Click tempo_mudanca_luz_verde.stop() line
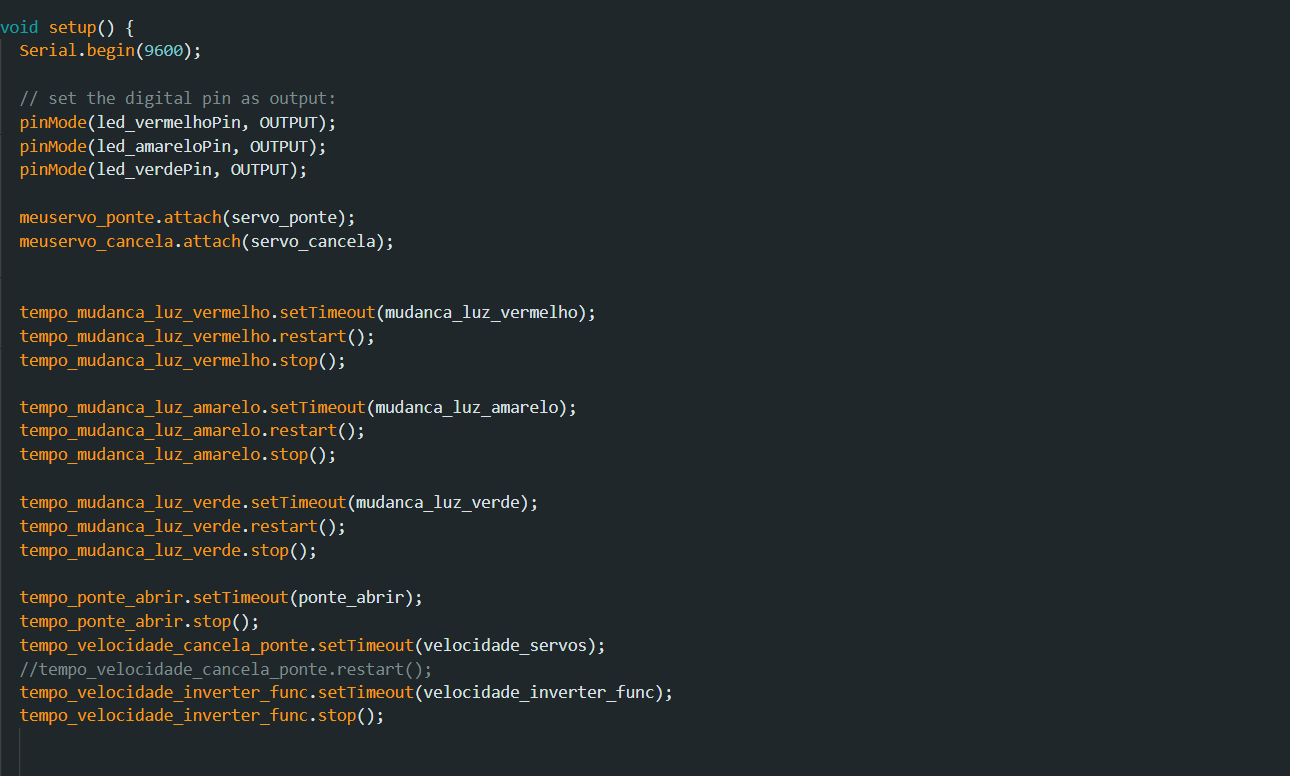The image size is (1290, 776). pyautogui.click(x=168, y=550)
